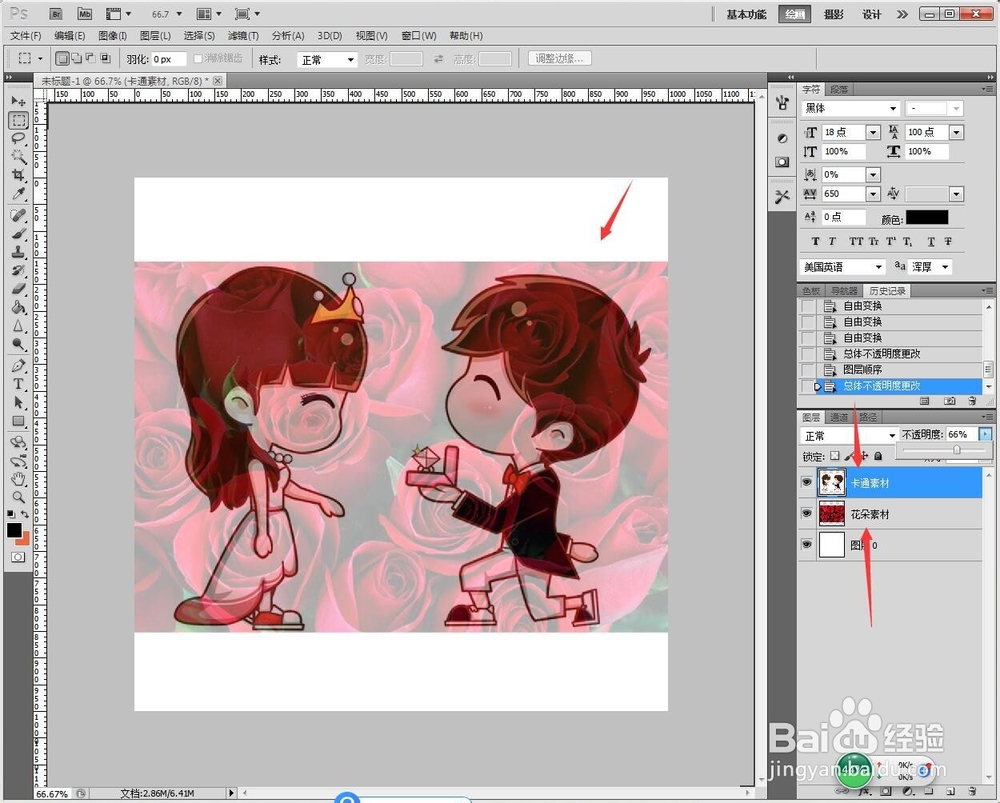Select the Clone Stamp tool

click(18, 252)
